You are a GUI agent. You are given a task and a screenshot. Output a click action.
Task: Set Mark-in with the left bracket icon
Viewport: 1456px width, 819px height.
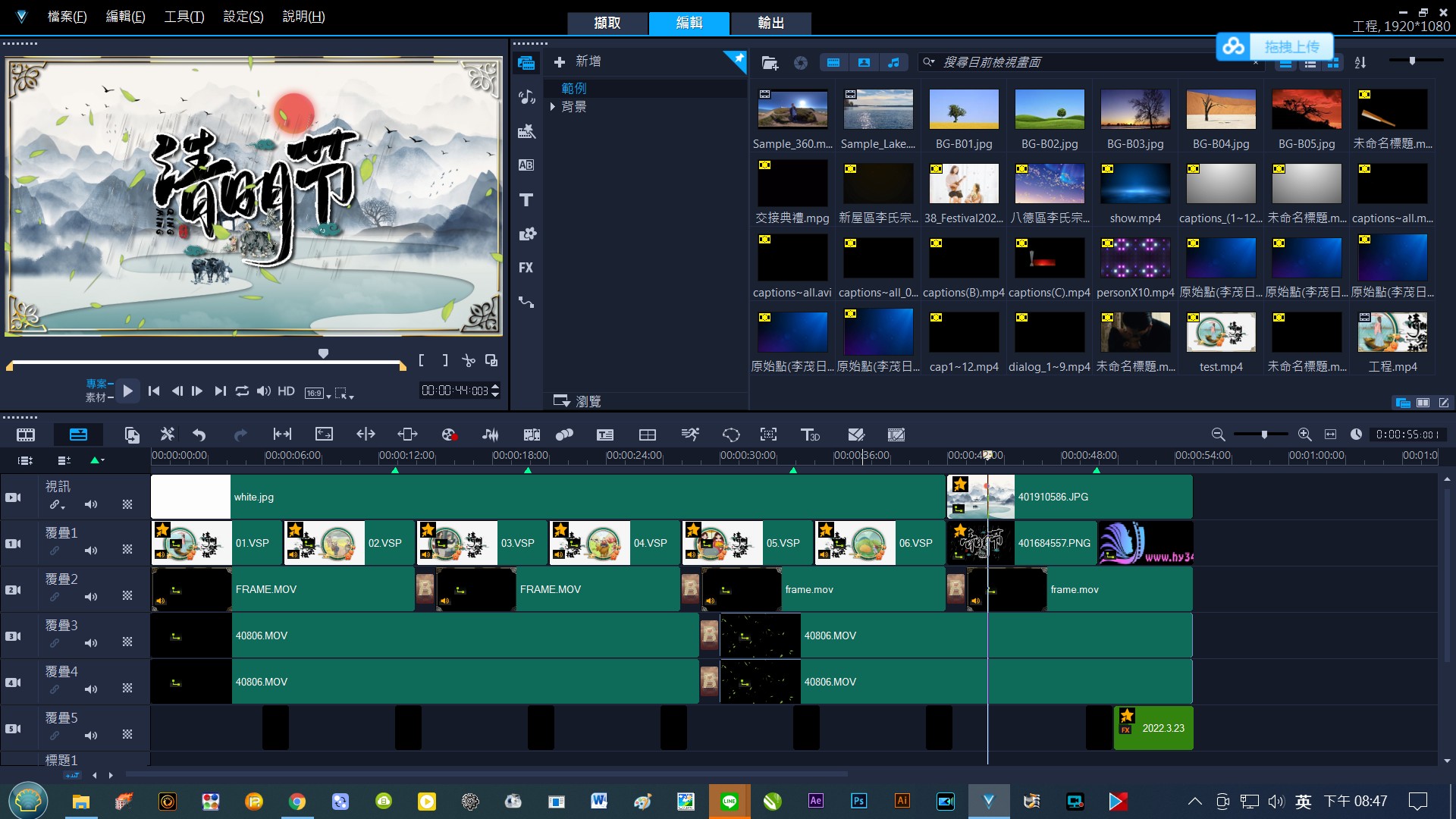[422, 361]
